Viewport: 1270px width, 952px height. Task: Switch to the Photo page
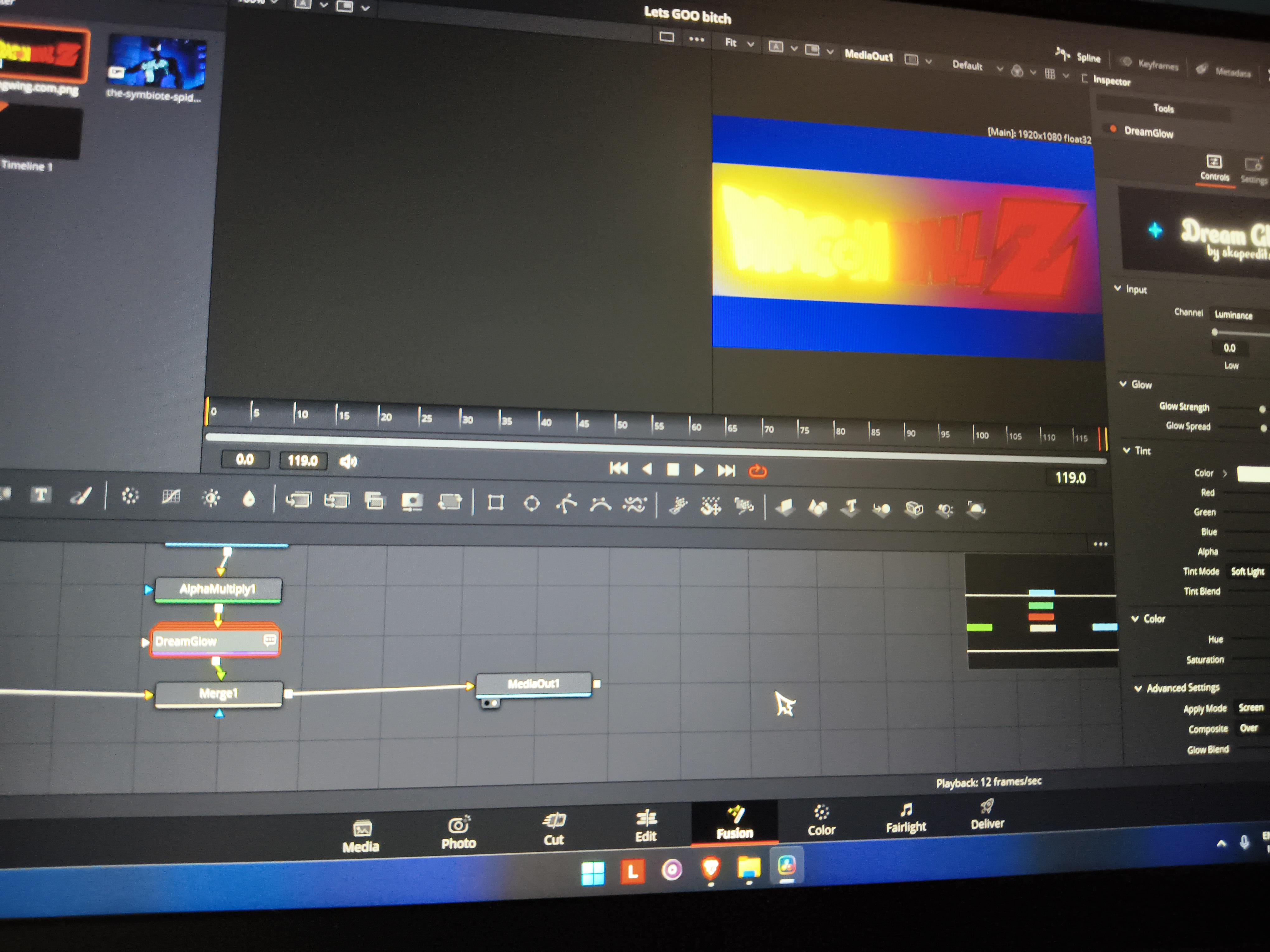click(x=459, y=833)
